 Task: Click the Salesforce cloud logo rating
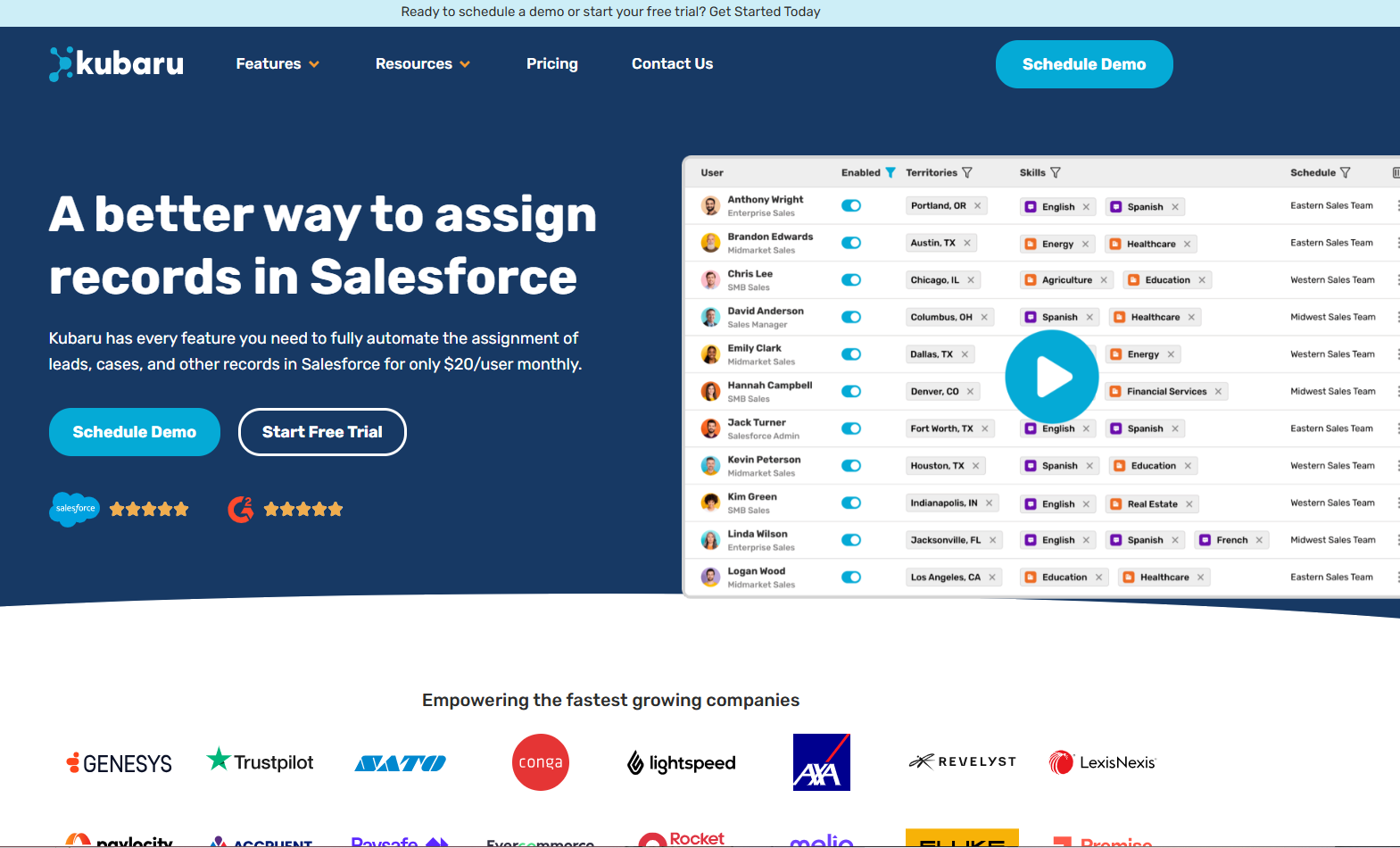click(74, 509)
